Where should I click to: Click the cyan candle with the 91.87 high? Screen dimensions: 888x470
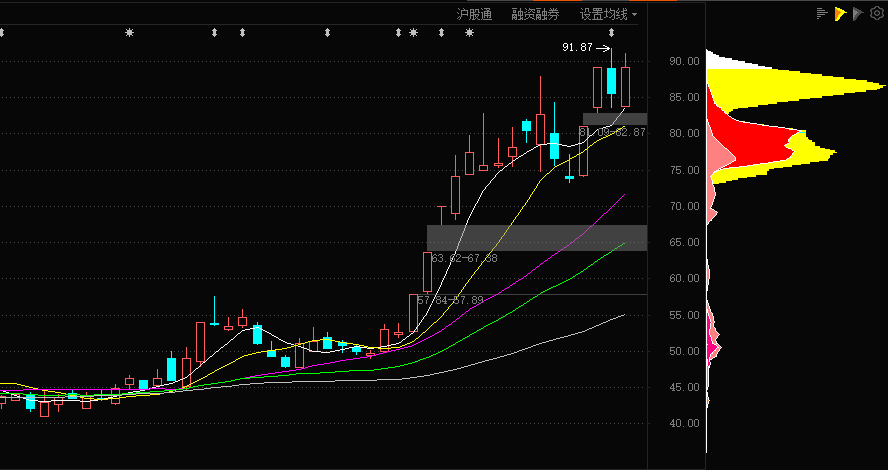tap(611, 81)
